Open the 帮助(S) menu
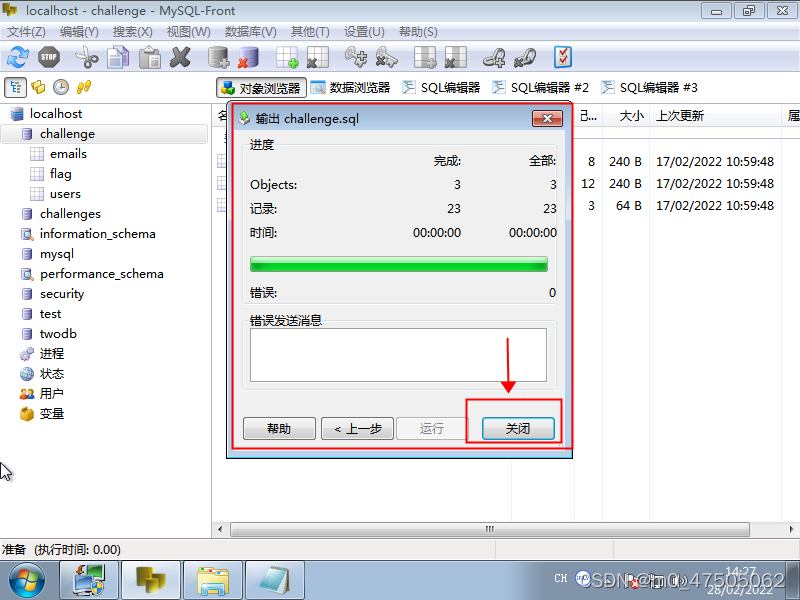The height and width of the screenshot is (600, 800). 418,32
